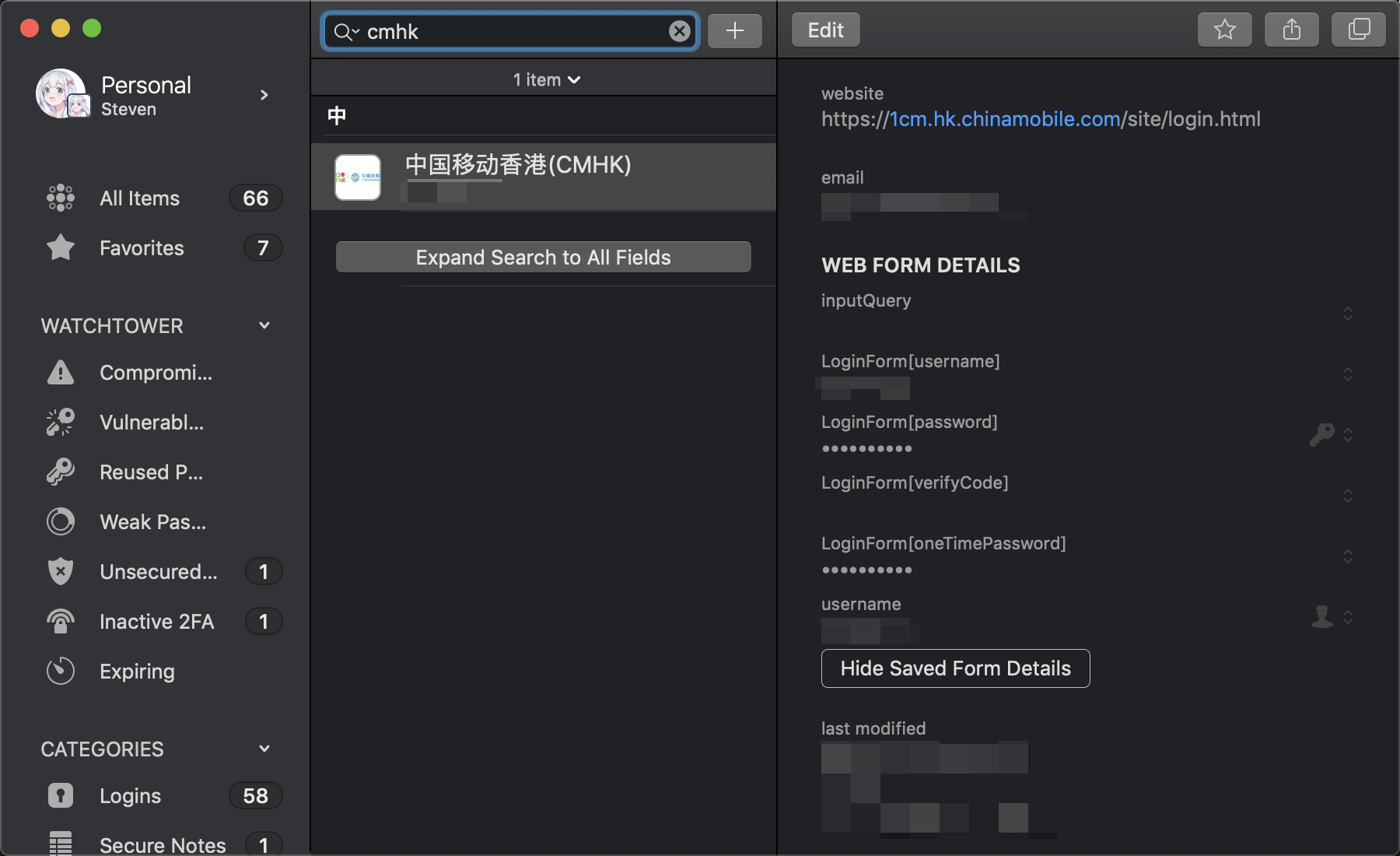Mark item as favorite with star icon
Screen dimensions: 1400x856
(x=1224, y=30)
